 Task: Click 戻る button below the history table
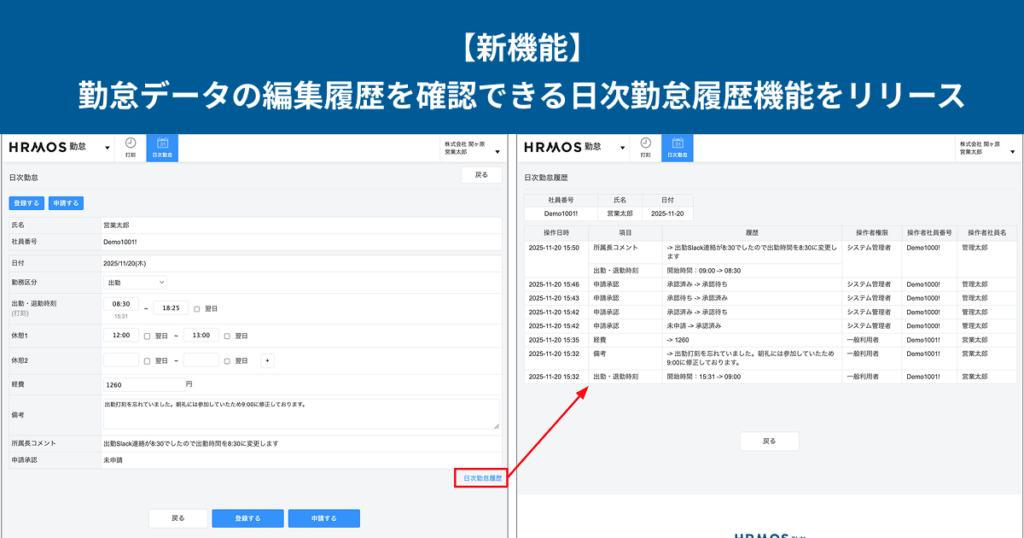tap(768, 441)
